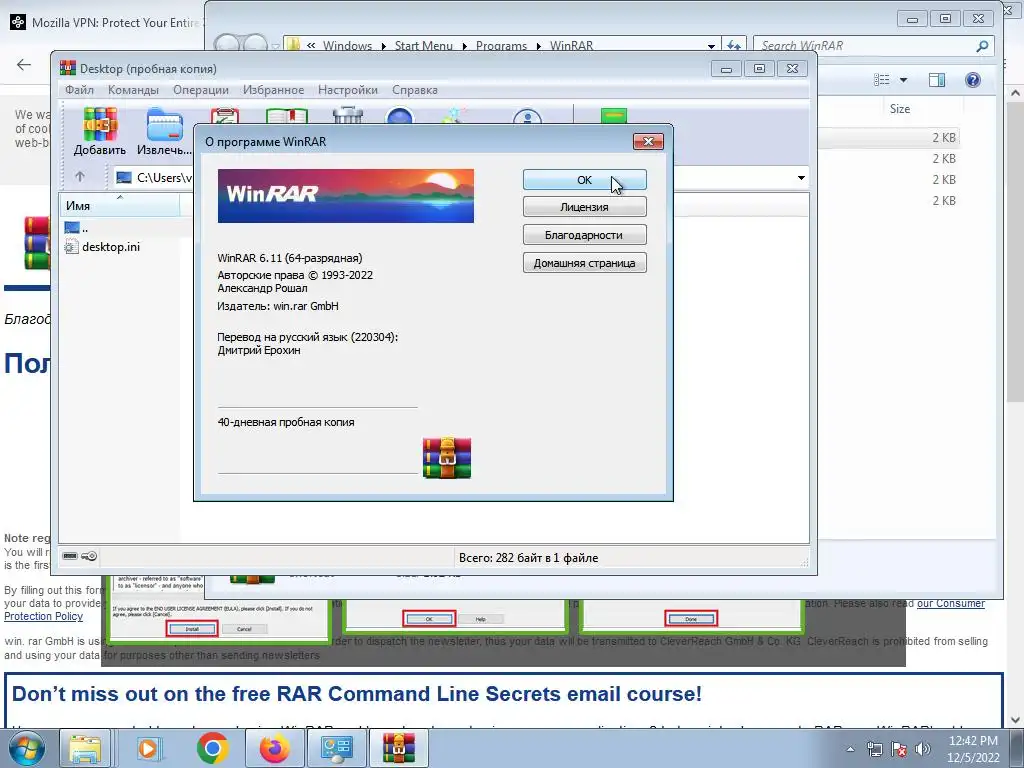
Task: Click the Лицензия button
Action: tap(584, 207)
